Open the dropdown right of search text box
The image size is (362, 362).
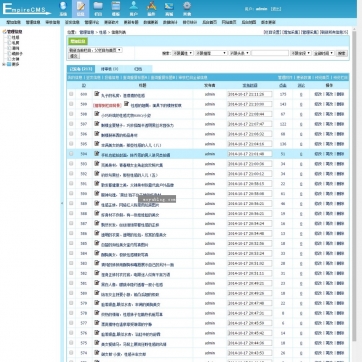pos(301,53)
